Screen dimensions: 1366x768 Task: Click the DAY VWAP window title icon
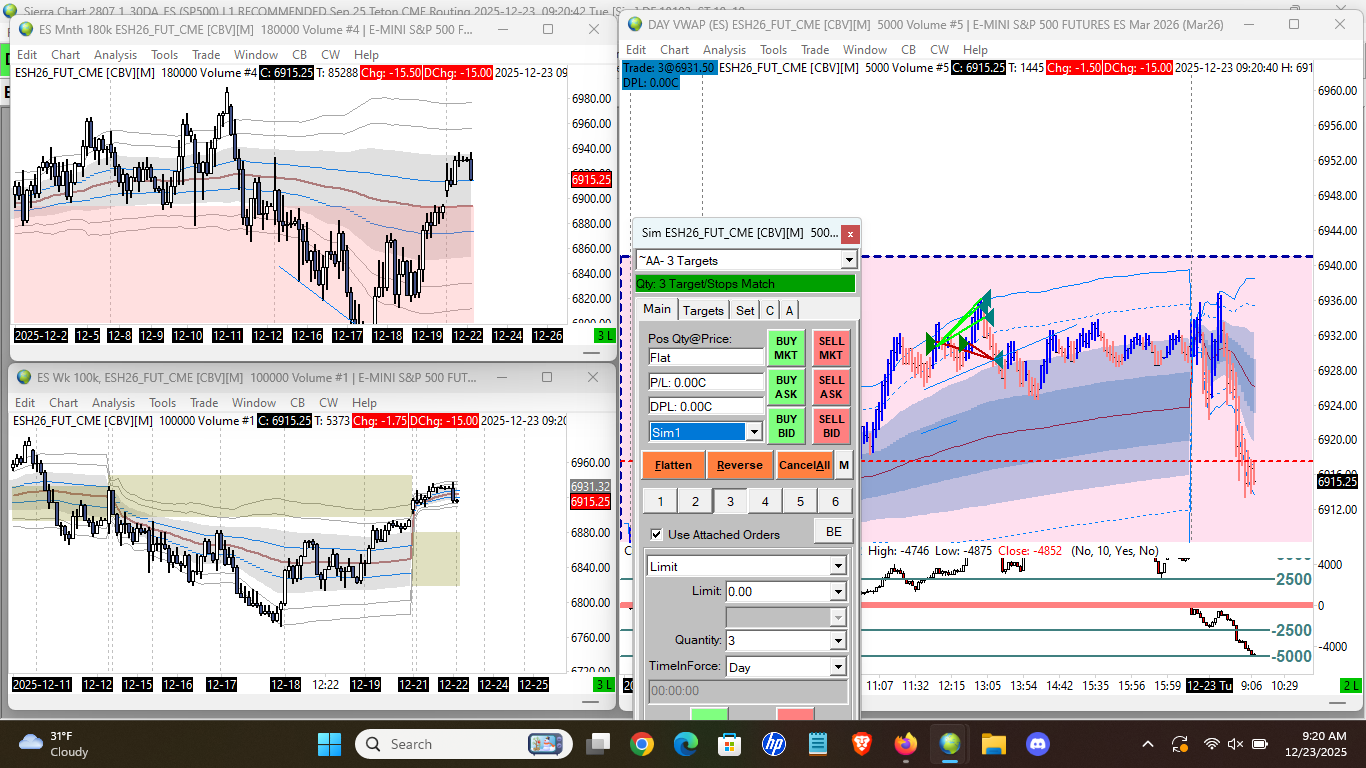click(636, 23)
